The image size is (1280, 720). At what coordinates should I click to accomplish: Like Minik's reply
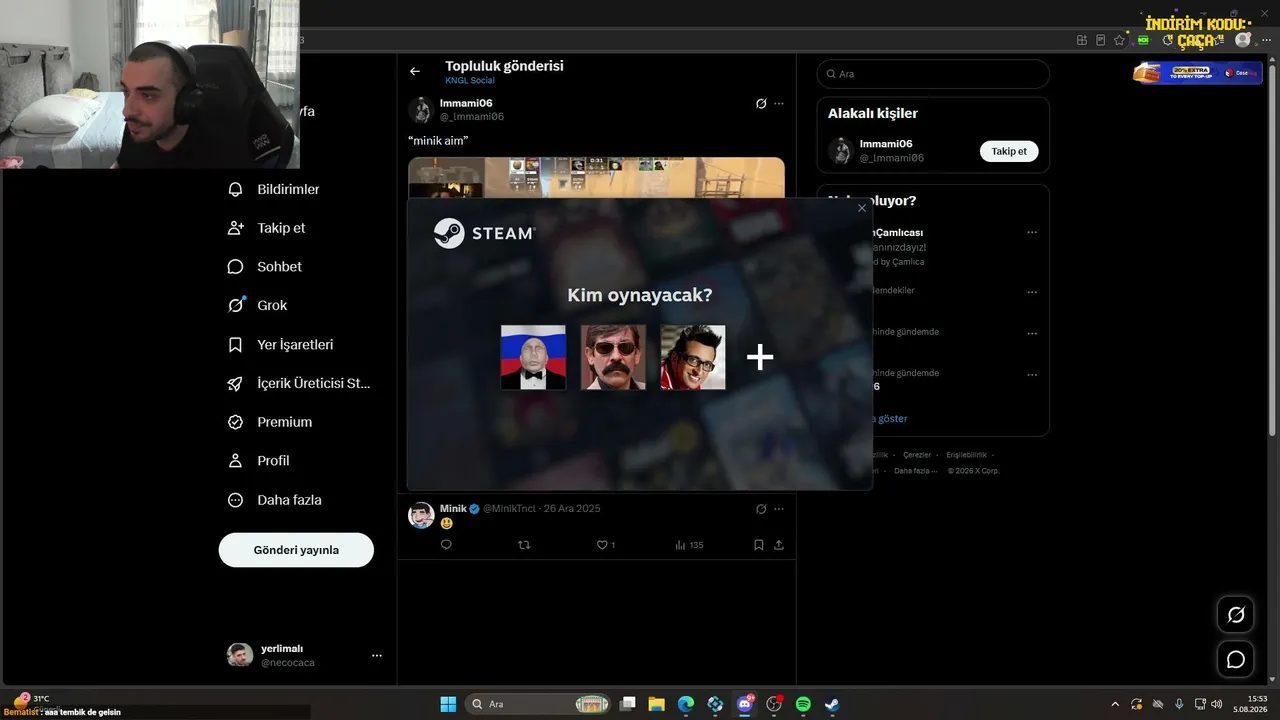(603, 545)
